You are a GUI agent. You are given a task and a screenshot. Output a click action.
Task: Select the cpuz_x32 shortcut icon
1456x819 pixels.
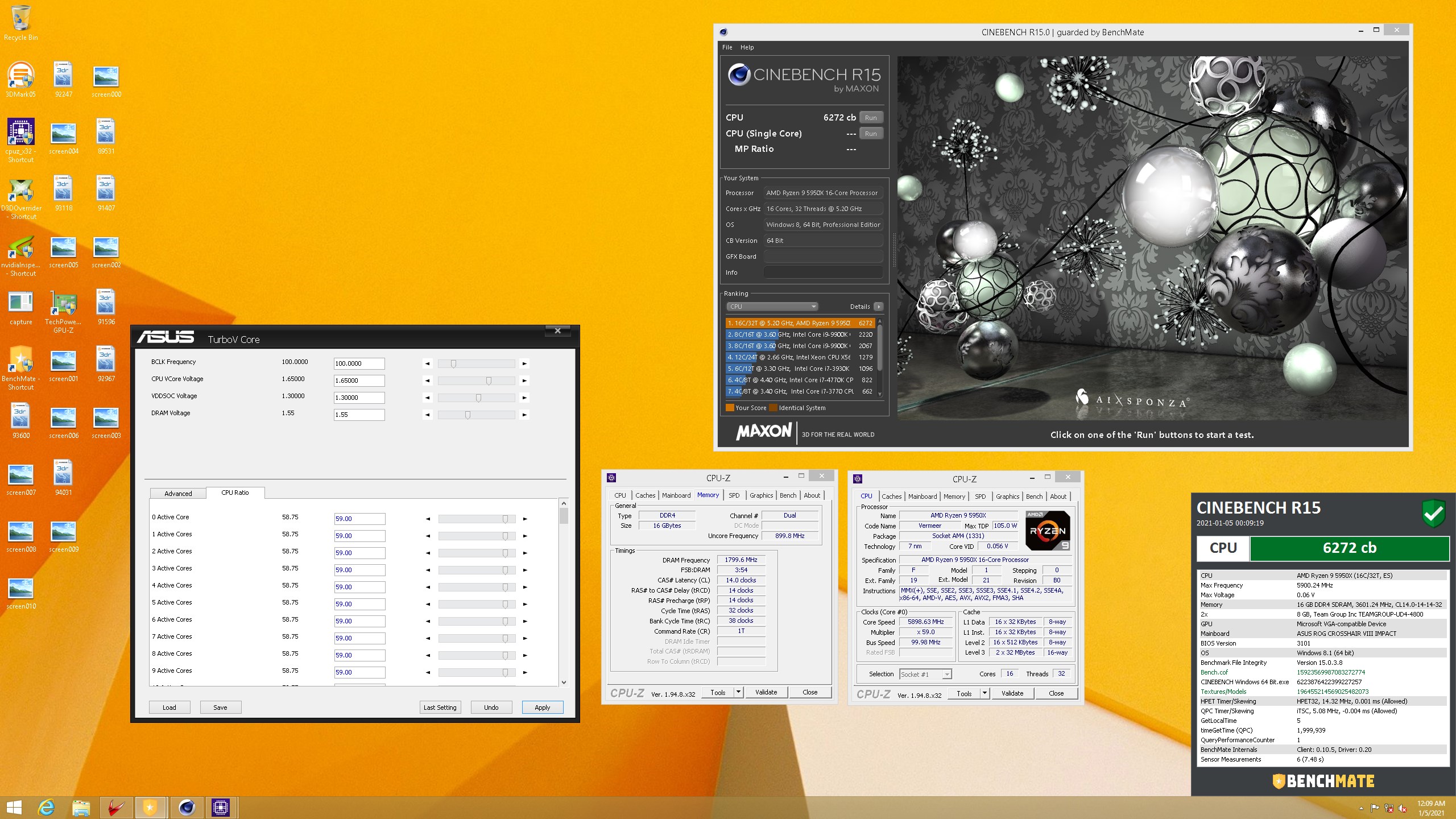21,140
